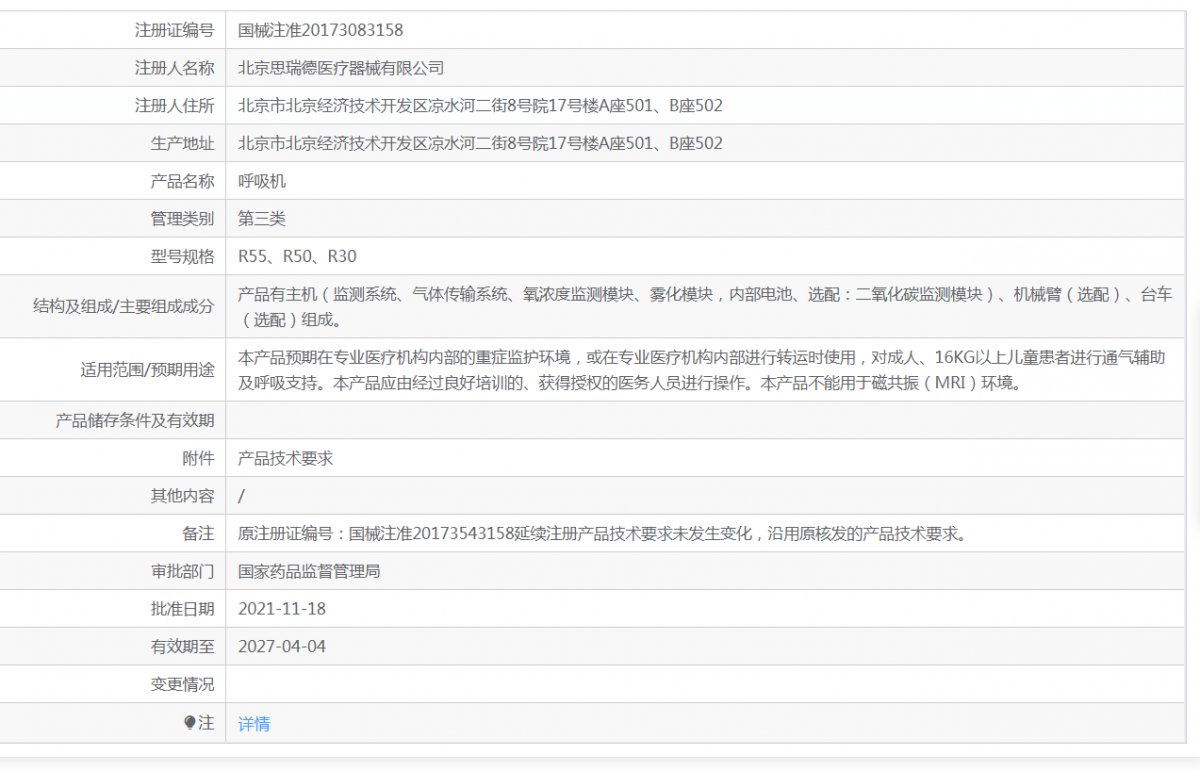Click the 产品名称 label

tap(182, 181)
